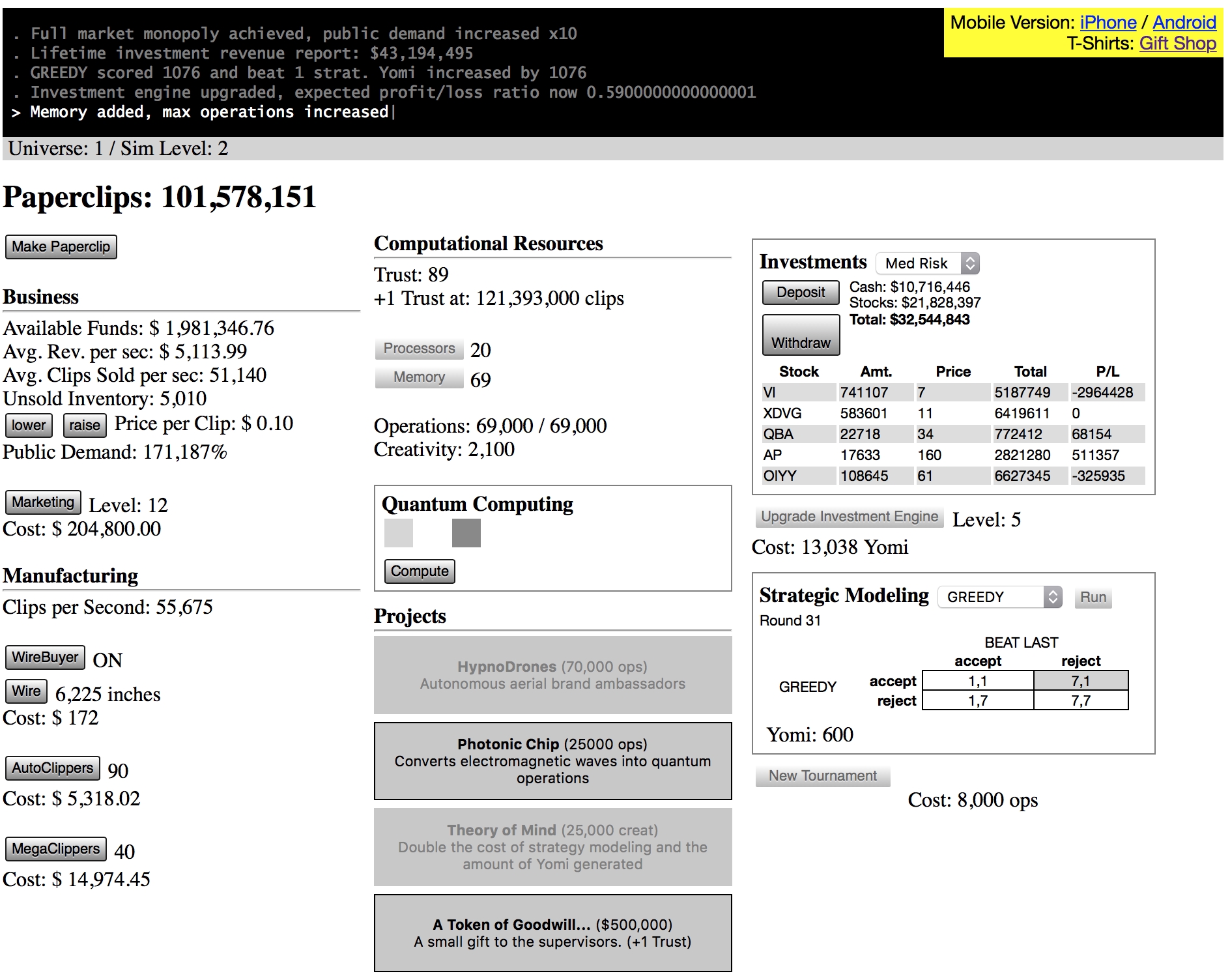Select the Photonic Chip project
This screenshot has width=1230, height=980.
click(552, 761)
